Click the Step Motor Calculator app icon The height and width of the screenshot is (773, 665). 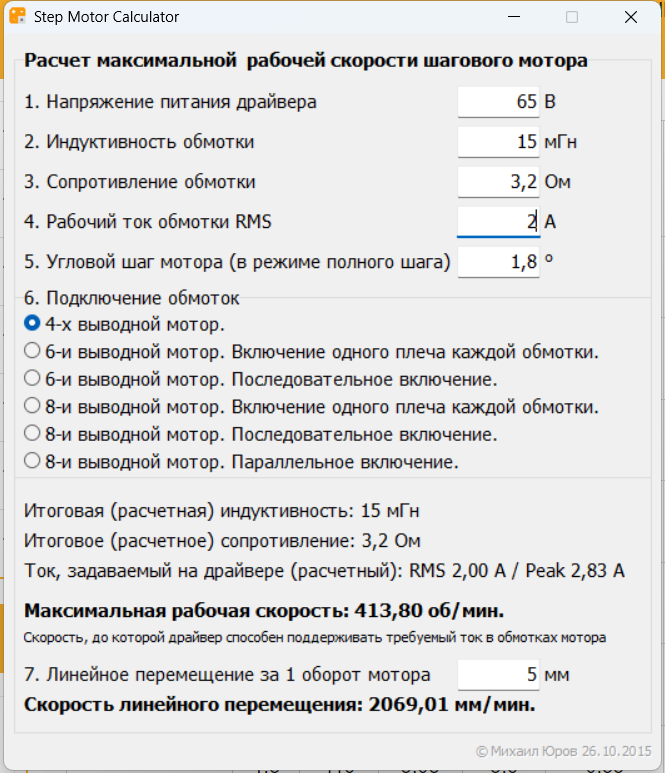pyautogui.click(x=17, y=17)
